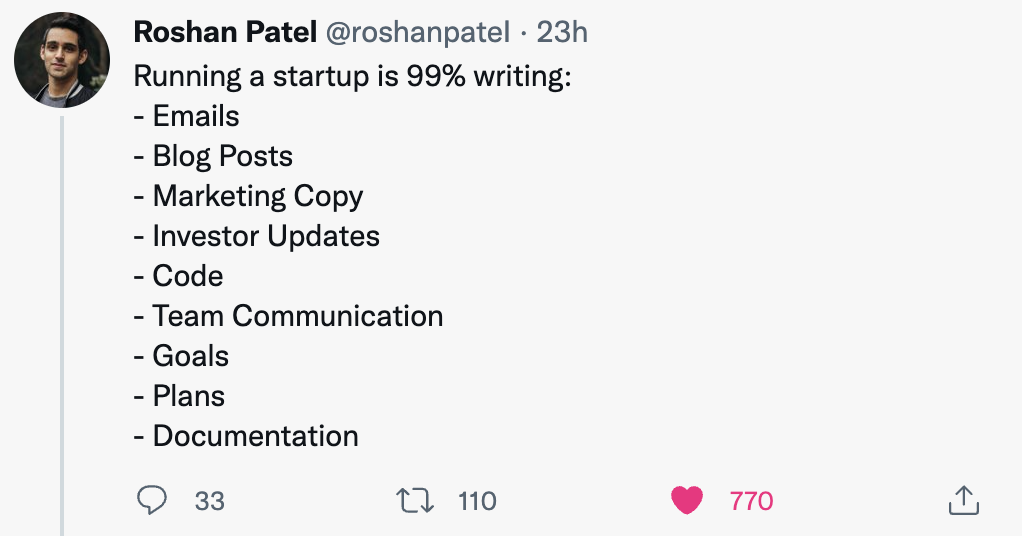Visit the @roshanpatel handle link
1022x536 pixels.
coord(417,33)
